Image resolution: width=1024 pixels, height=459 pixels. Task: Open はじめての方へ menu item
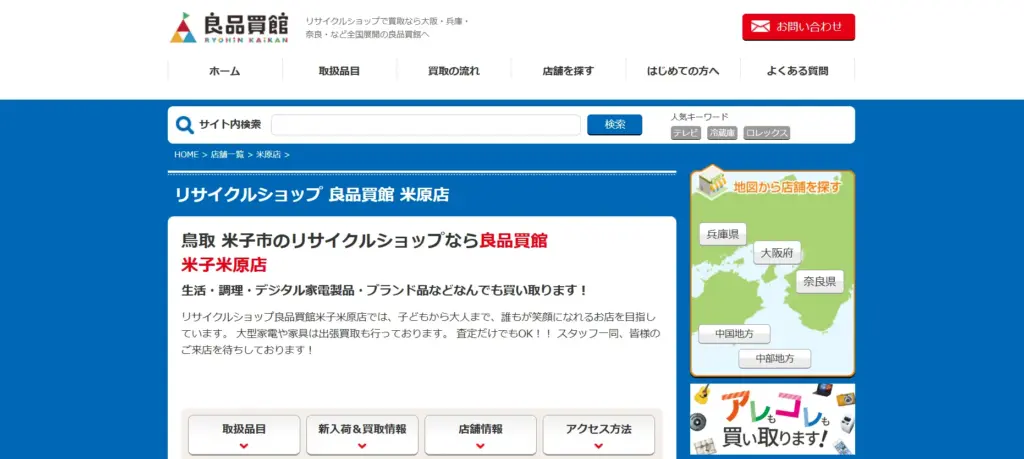click(683, 71)
